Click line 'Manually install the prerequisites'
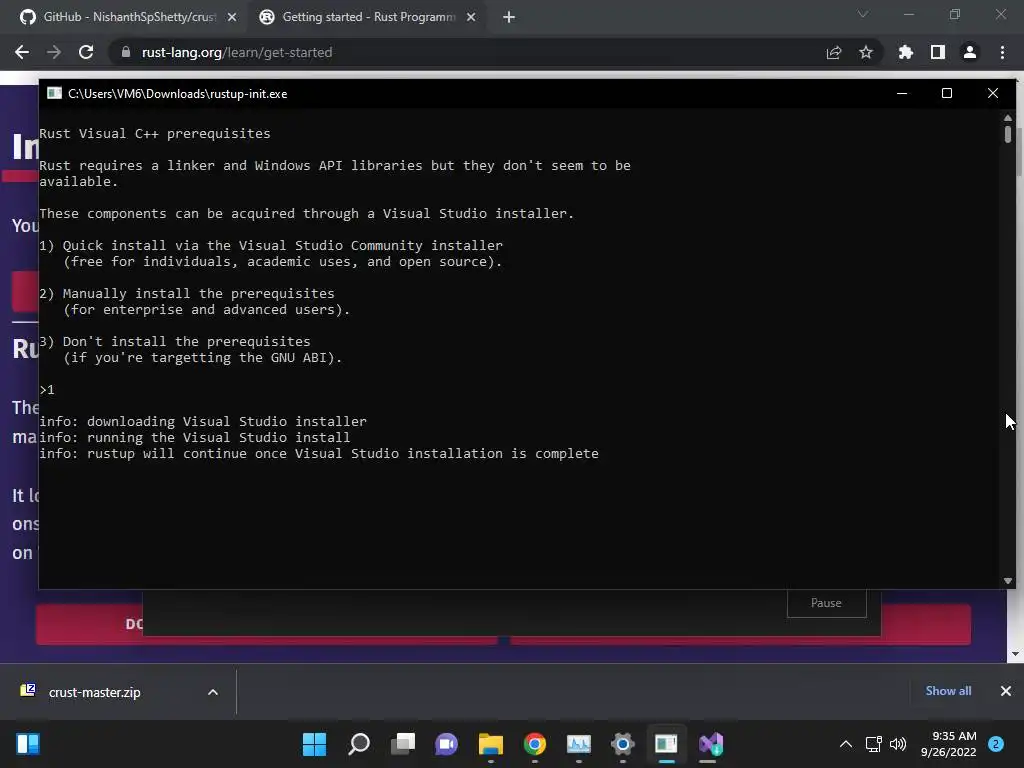 pos(199,293)
